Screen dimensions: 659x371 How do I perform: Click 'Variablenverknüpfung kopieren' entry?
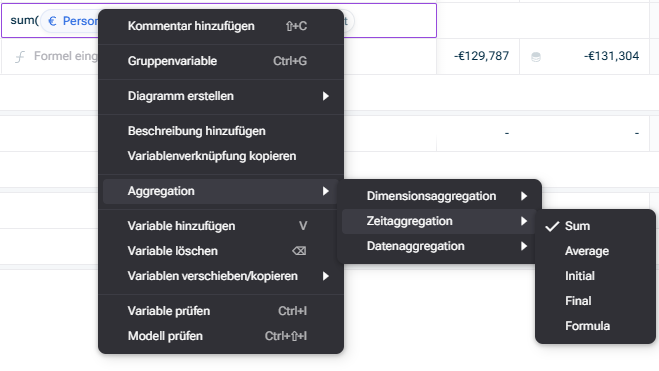pos(221,156)
